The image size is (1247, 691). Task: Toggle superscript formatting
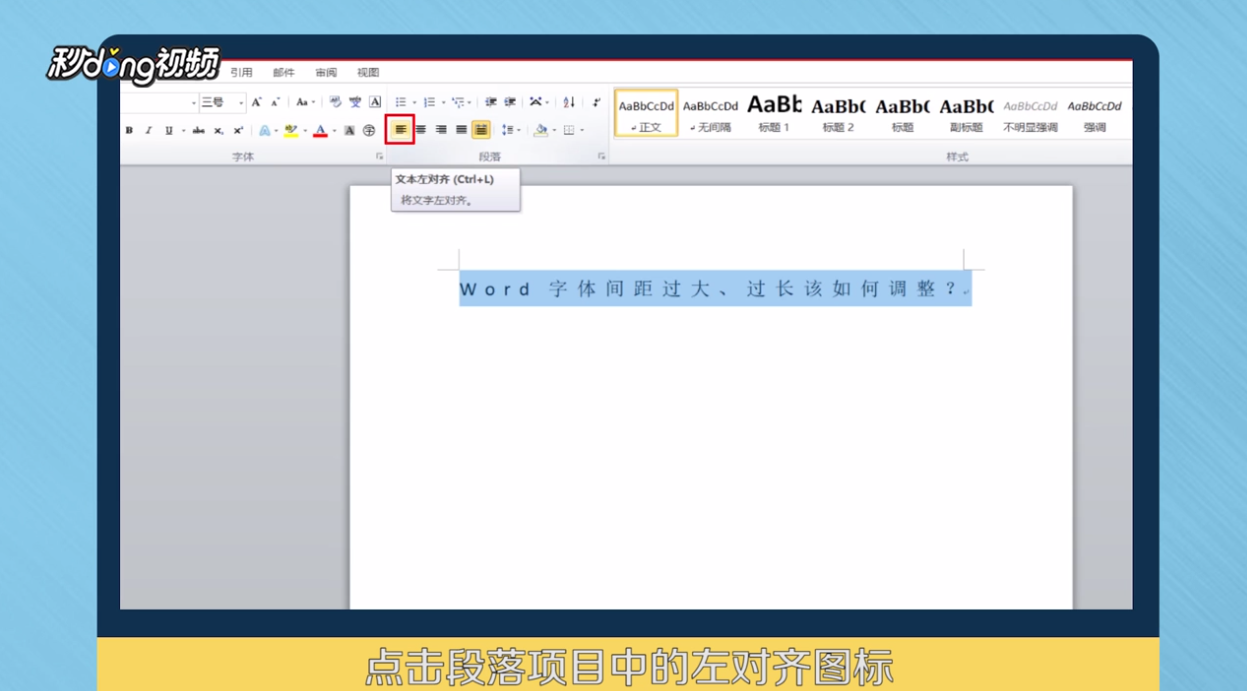[x=238, y=130]
